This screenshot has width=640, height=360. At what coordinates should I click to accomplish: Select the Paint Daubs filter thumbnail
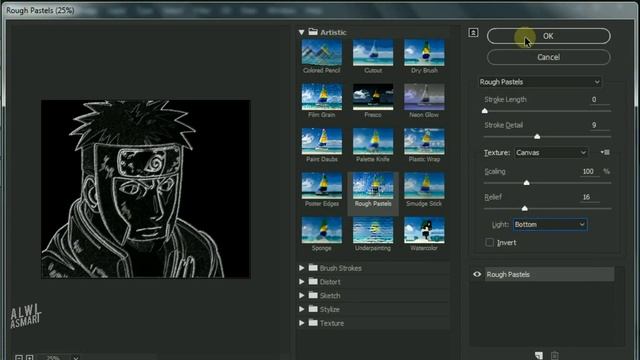click(322, 142)
